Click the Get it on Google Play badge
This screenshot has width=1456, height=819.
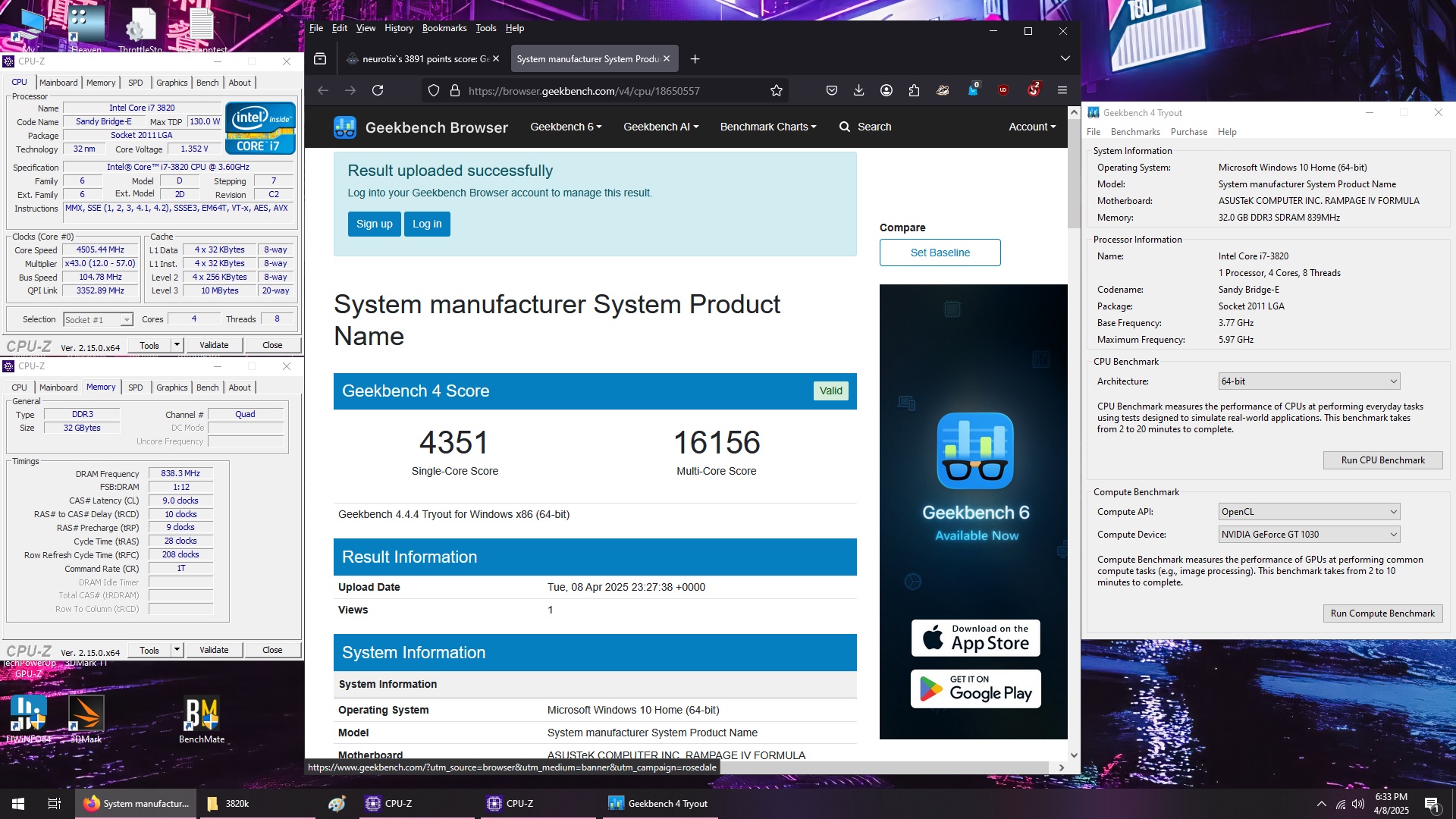click(975, 689)
